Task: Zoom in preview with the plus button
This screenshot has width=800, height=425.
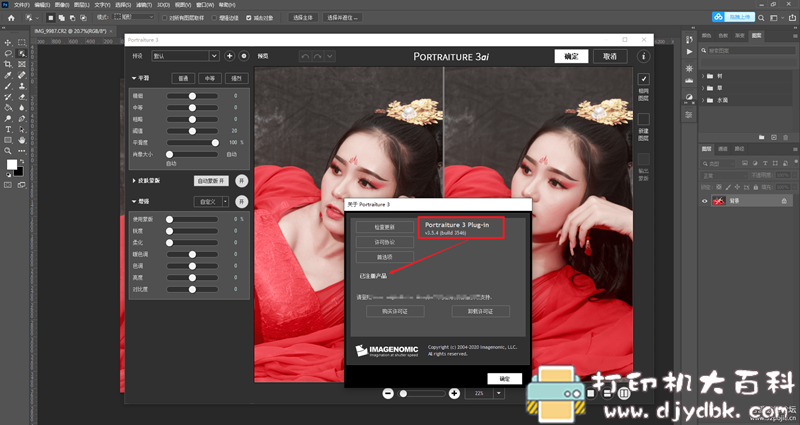Action: pos(454,393)
